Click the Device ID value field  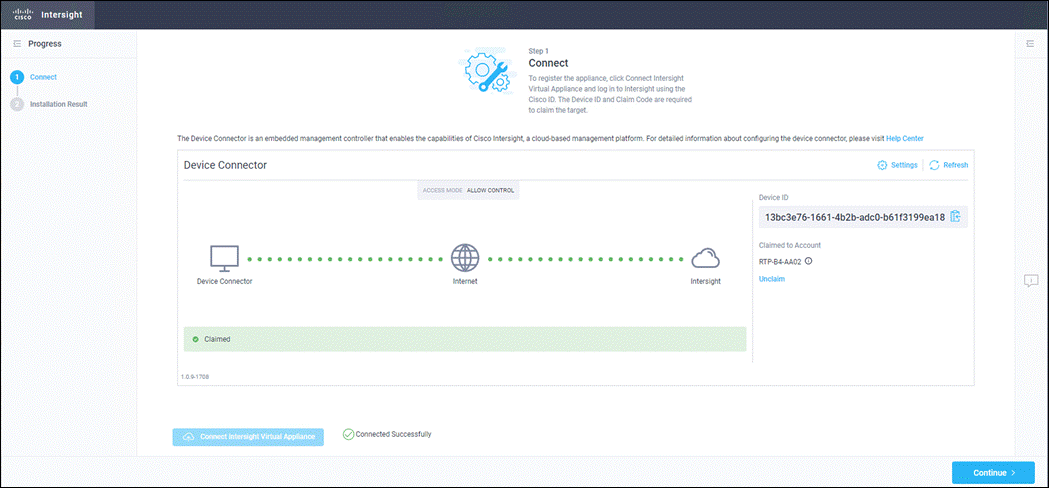[x=863, y=217]
